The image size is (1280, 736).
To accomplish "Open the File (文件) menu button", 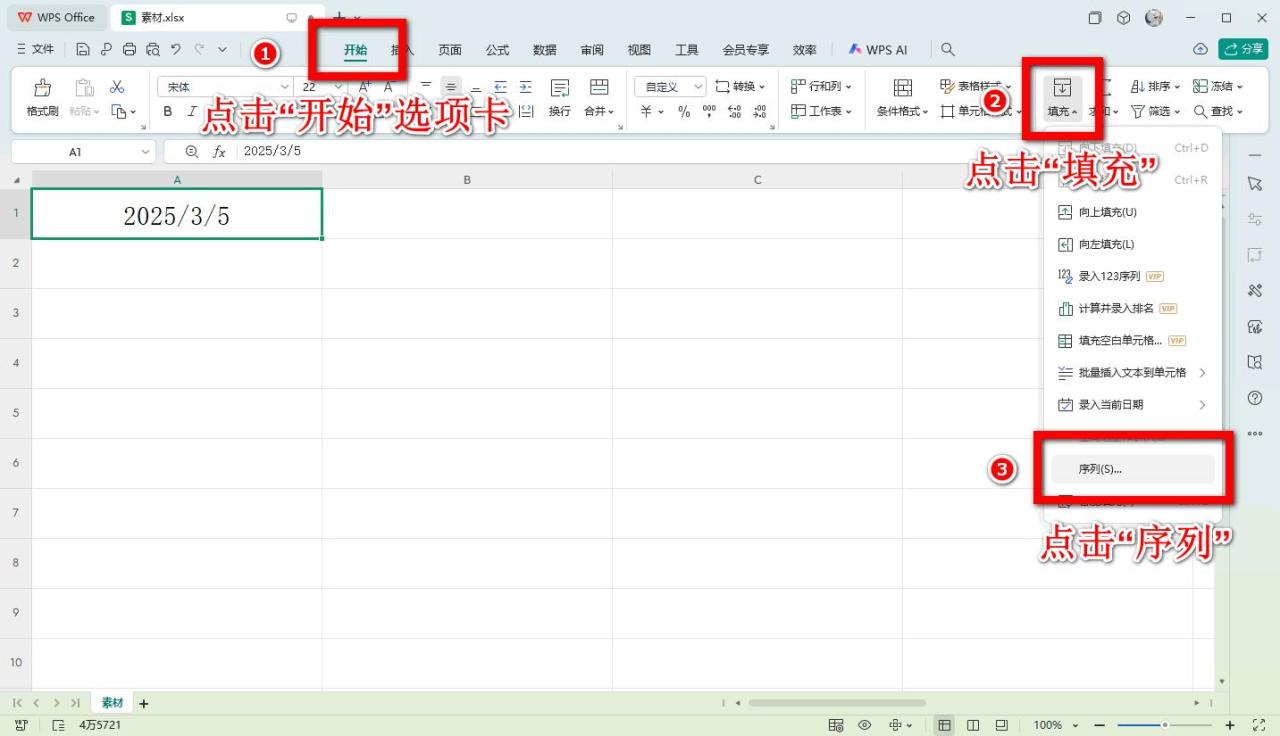I will [x=35, y=49].
